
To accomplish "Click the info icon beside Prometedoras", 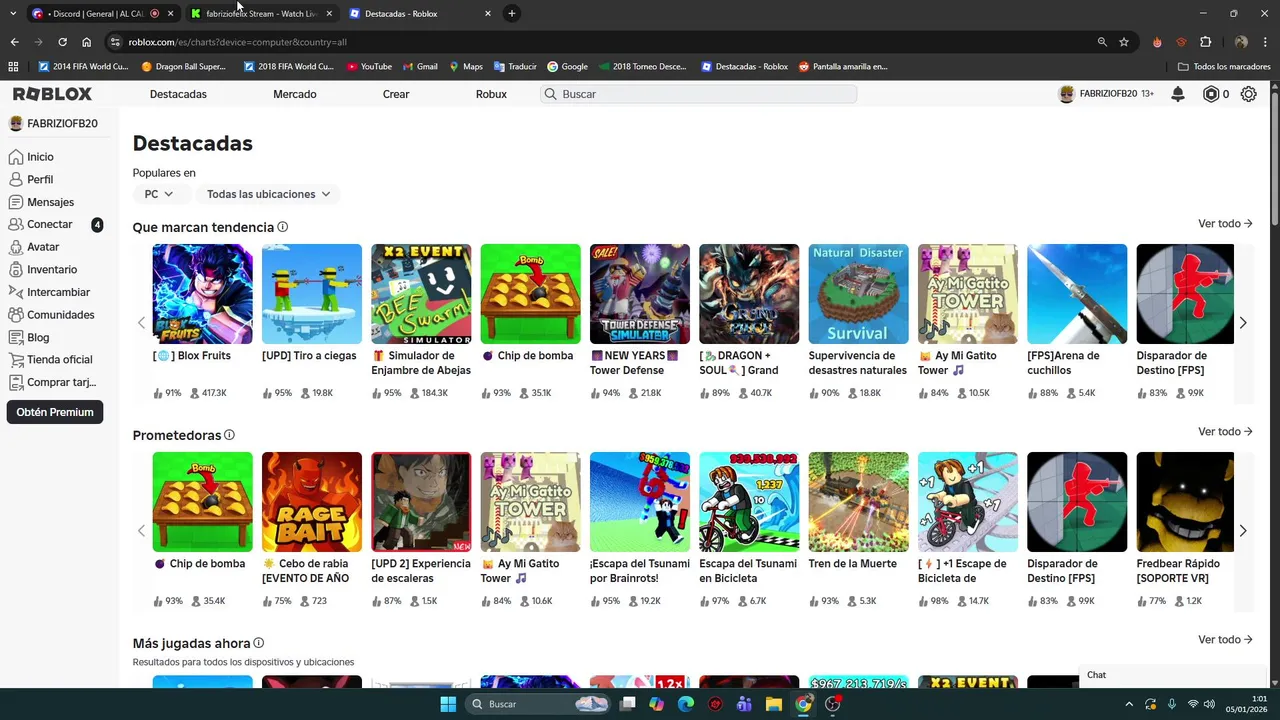I will tap(230, 435).
